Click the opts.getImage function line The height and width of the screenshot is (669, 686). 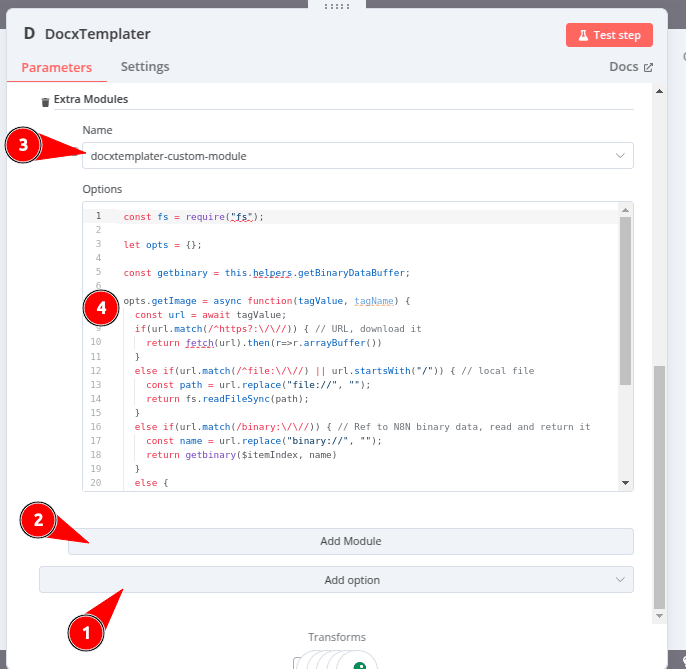[266, 301]
